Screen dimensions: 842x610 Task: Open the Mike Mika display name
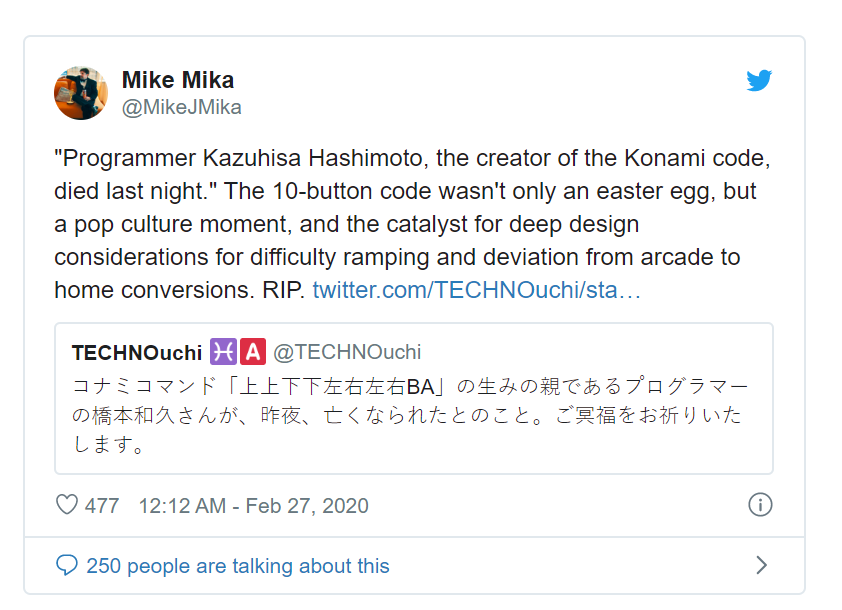(x=178, y=80)
